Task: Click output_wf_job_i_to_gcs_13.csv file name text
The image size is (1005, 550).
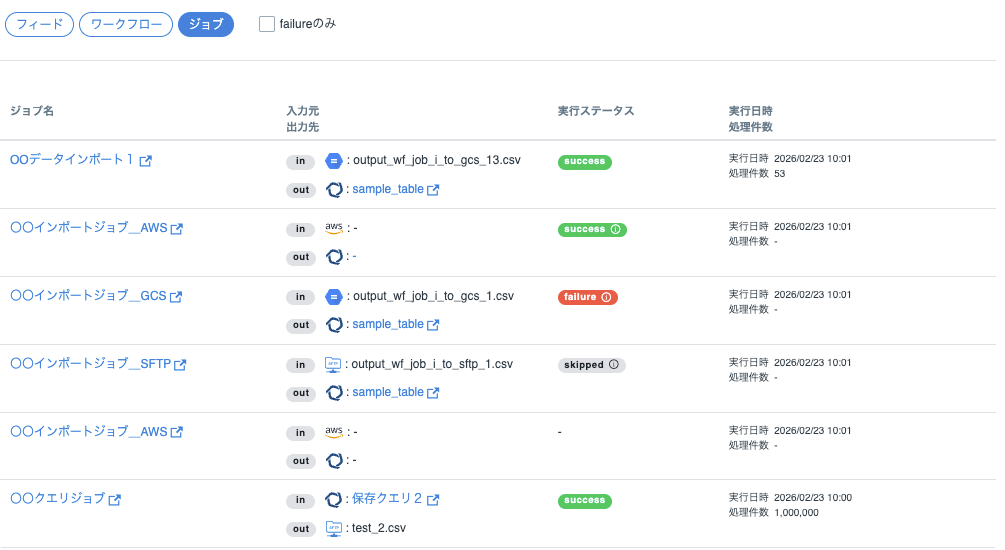Action: coord(437,160)
